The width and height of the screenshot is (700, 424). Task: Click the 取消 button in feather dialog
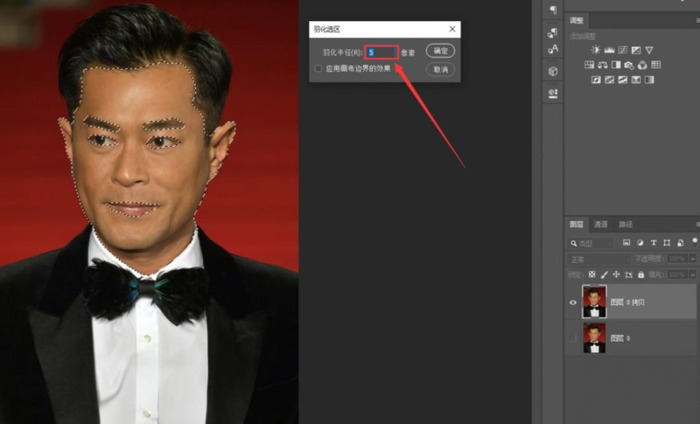439,69
